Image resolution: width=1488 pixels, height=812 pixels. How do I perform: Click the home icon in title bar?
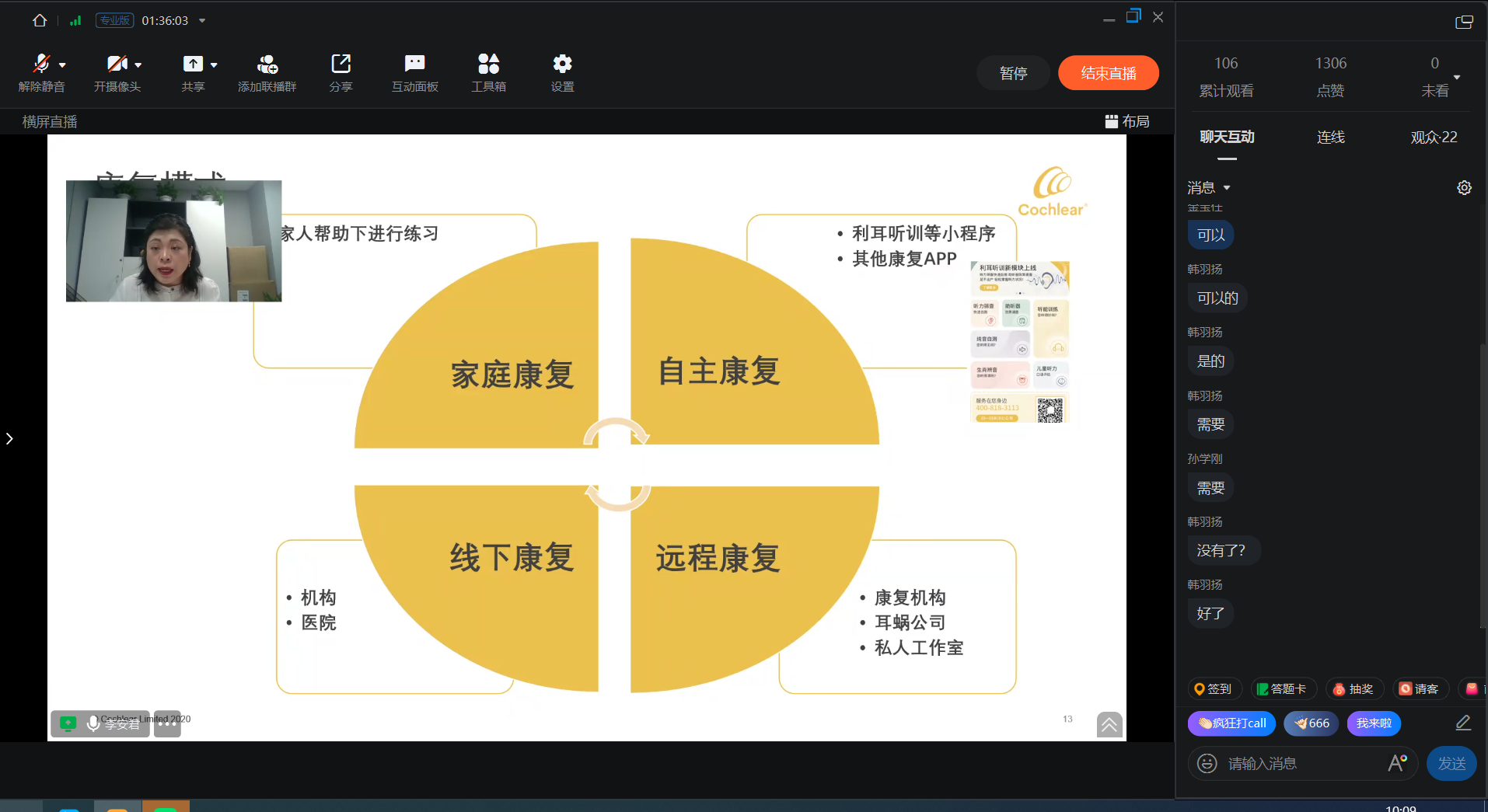tap(40, 21)
